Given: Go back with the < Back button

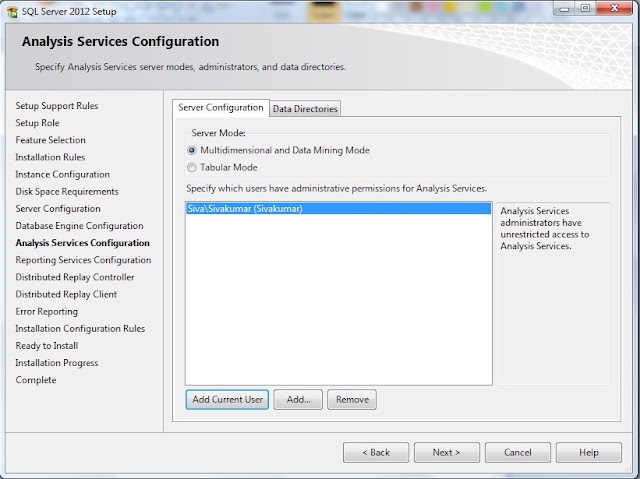Looking at the screenshot, I should (376, 452).
